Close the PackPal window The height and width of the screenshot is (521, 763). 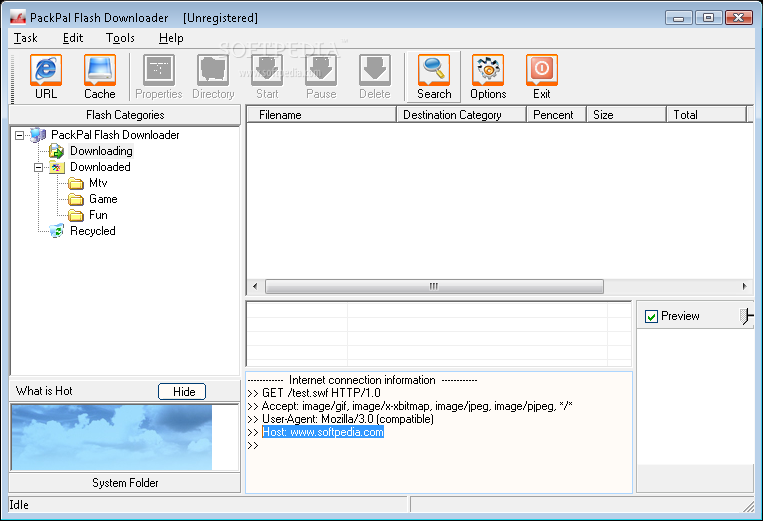(739, 18)
